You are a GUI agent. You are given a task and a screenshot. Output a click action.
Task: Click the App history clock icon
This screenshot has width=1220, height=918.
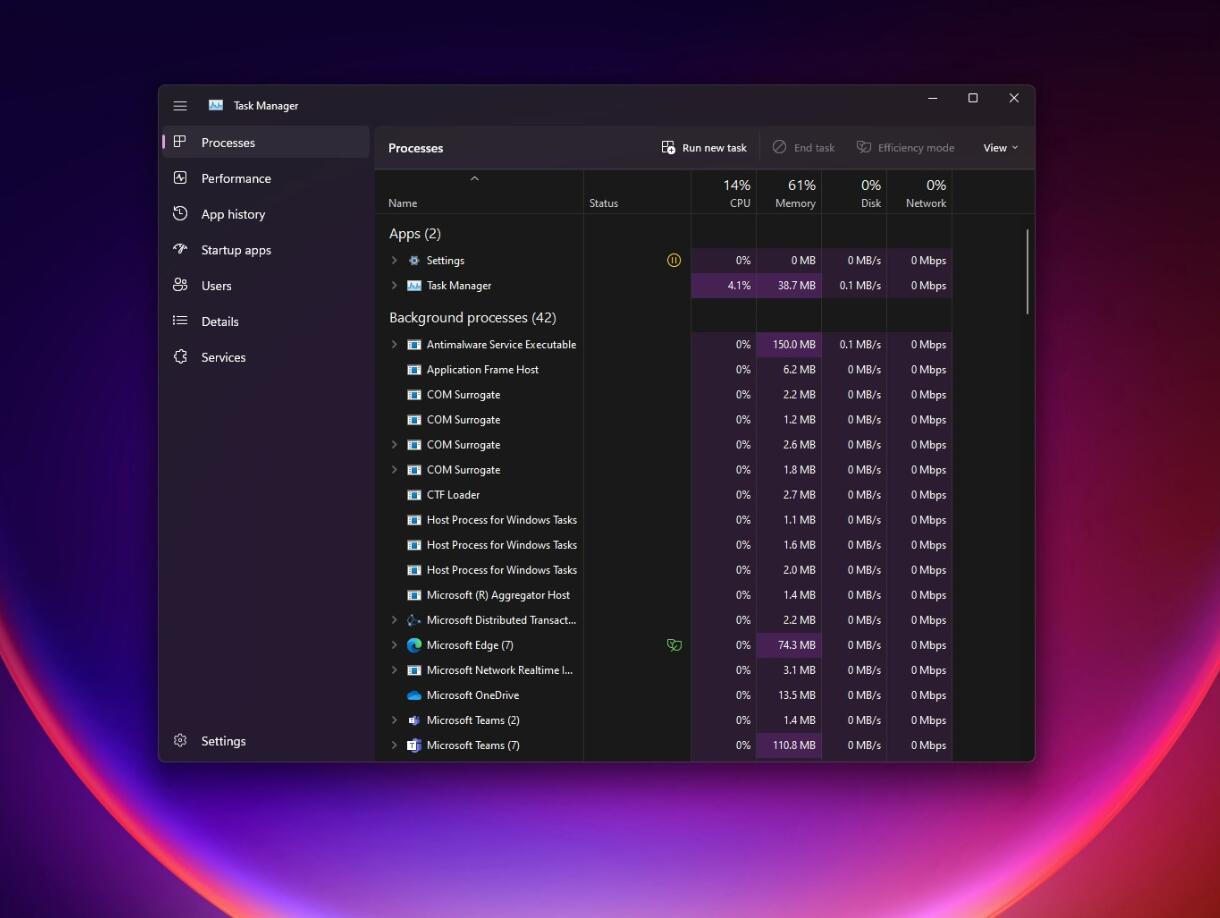coord(180,214)
